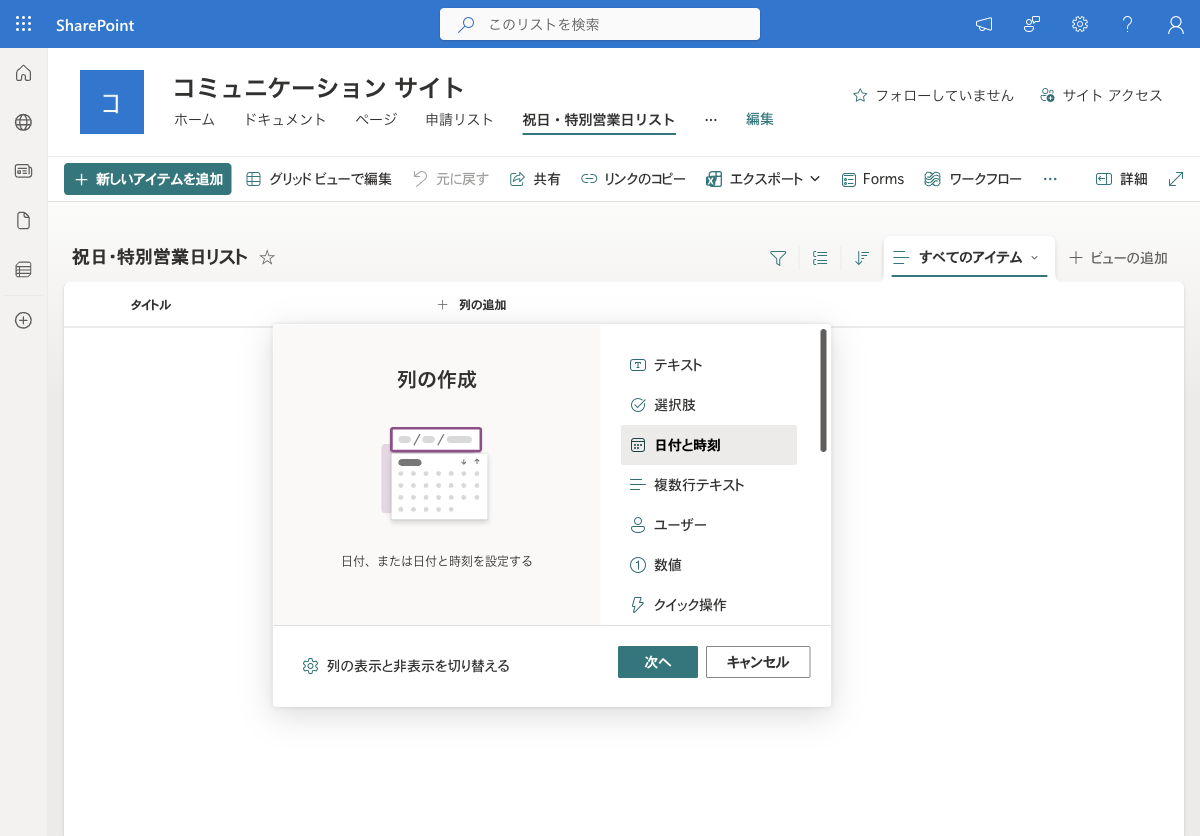Click 列の追加 column header

tap(472, 305)
